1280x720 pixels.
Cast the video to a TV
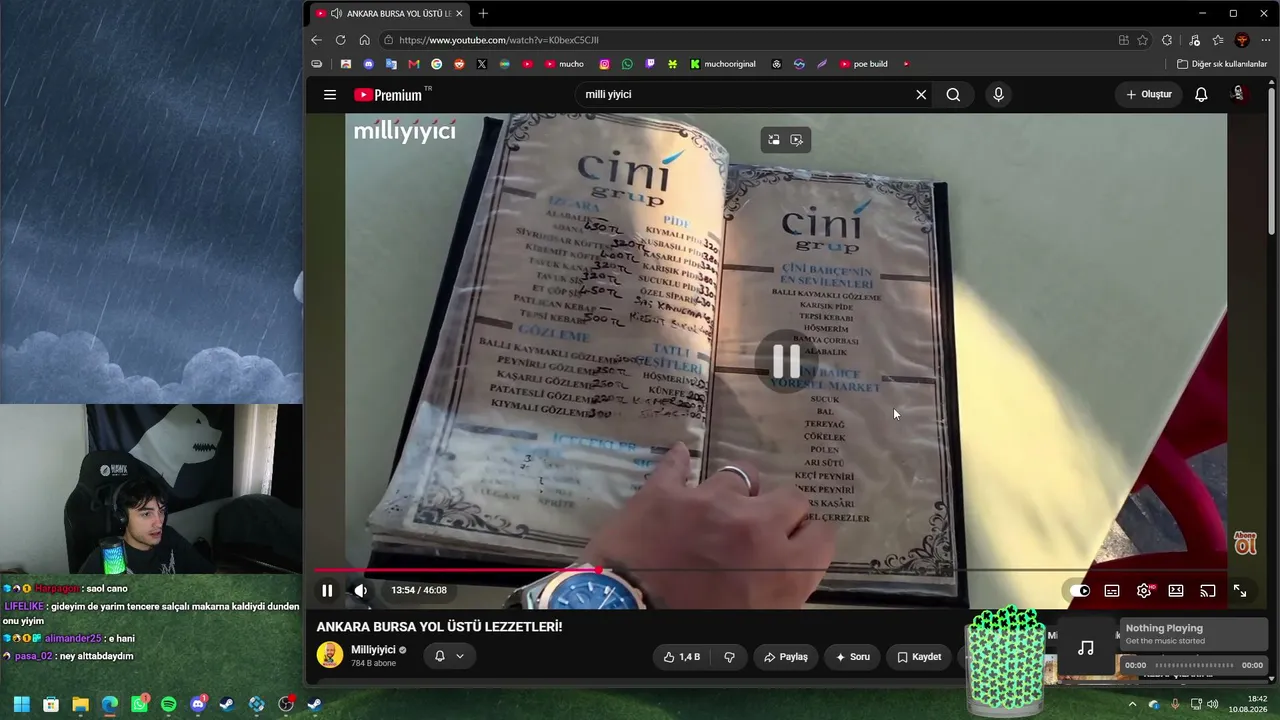(1208, 591)
